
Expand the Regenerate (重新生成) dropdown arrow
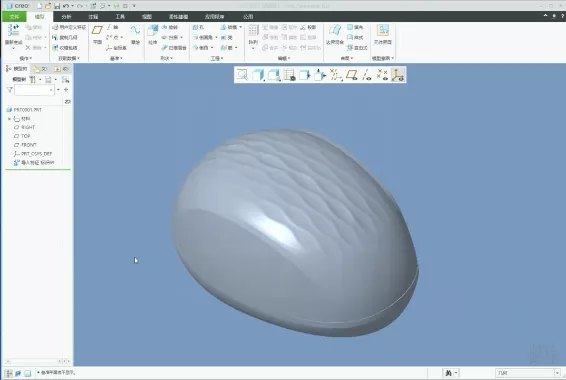(13, 48)
